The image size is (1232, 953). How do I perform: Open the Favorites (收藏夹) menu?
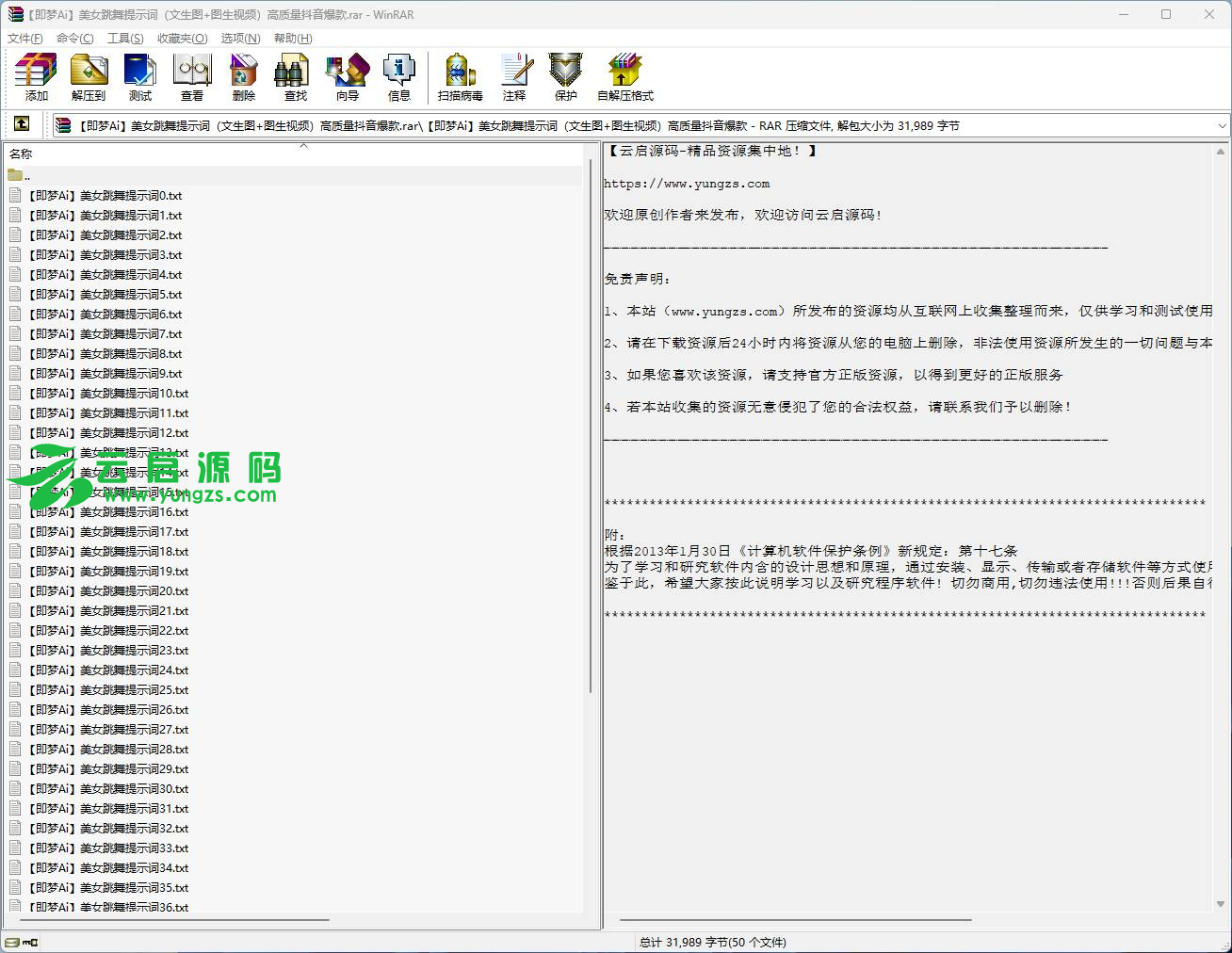pos(182,39)
